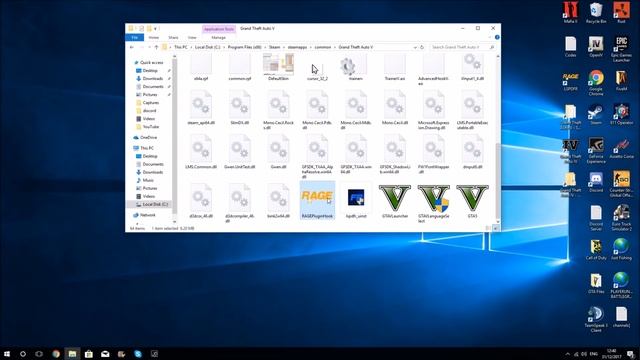Image resolution: width=640 pixels, height=360 pixels.
Task: Switch to the View ribbon tab
Action: click(x=192, y=38)
